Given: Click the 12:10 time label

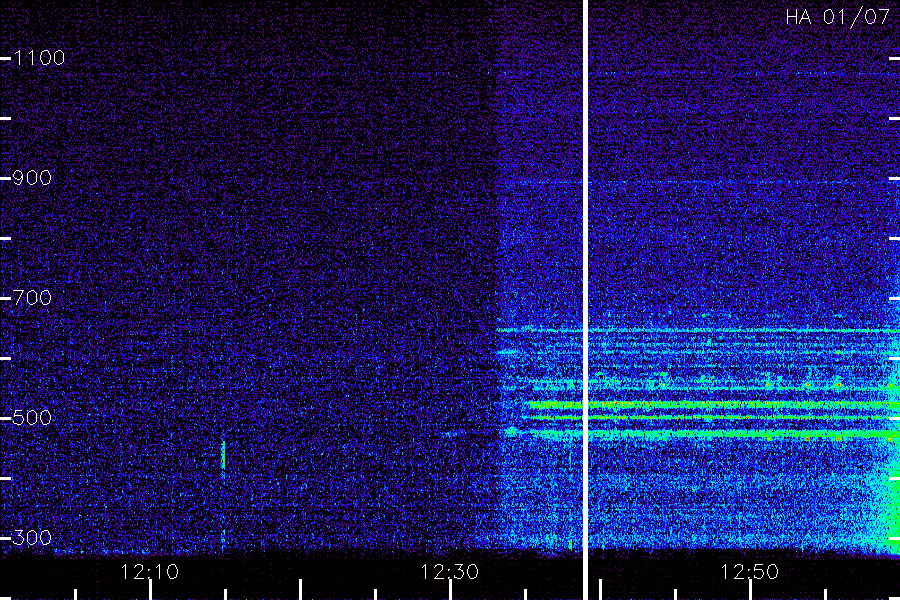Looking at the screenshot, I should click(150, 572).
